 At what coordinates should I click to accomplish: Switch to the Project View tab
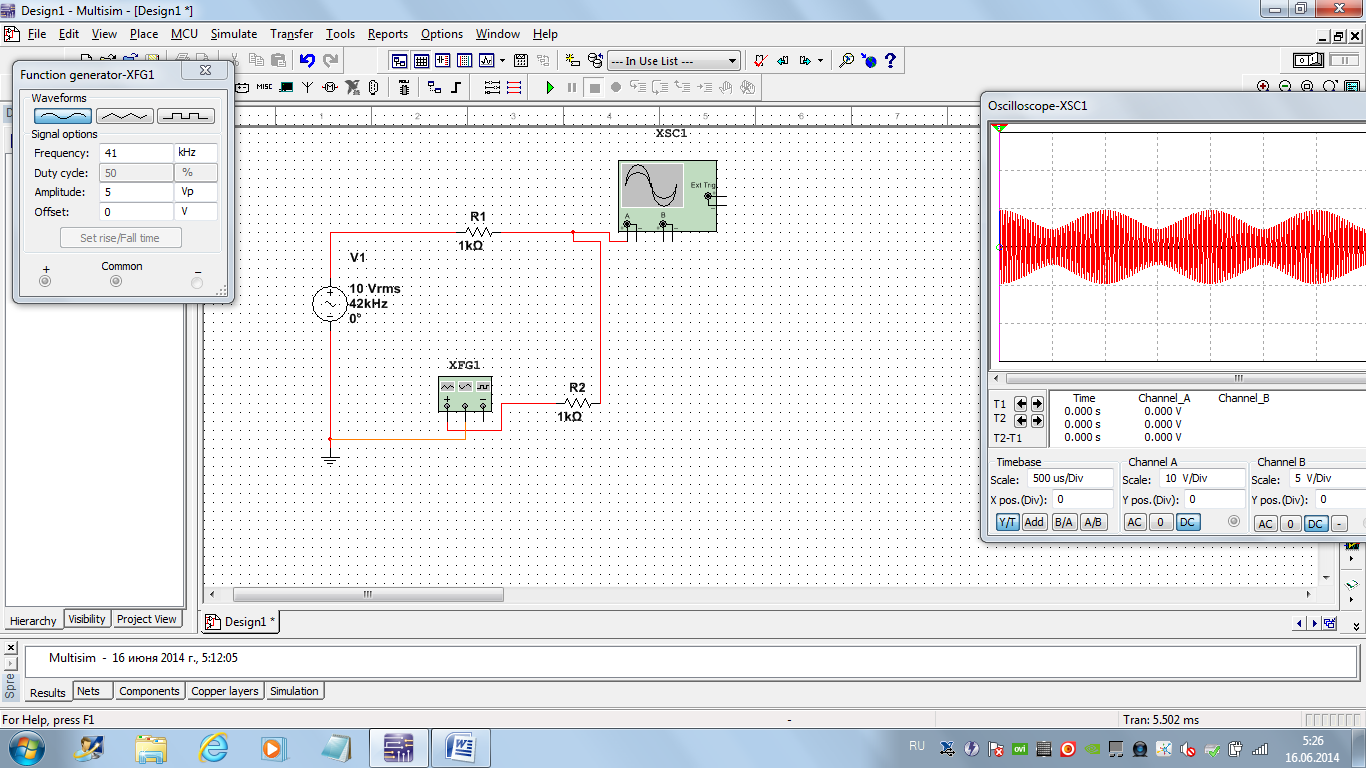146,619
